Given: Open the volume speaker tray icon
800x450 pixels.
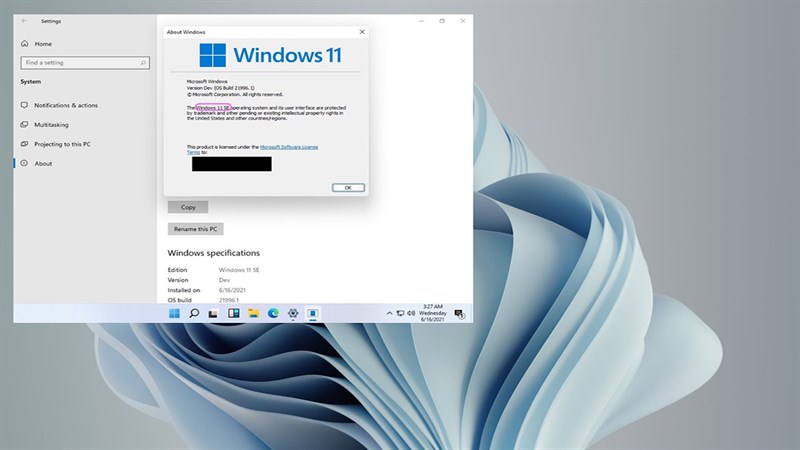Looking at the screenshot, I should (411, 313).
